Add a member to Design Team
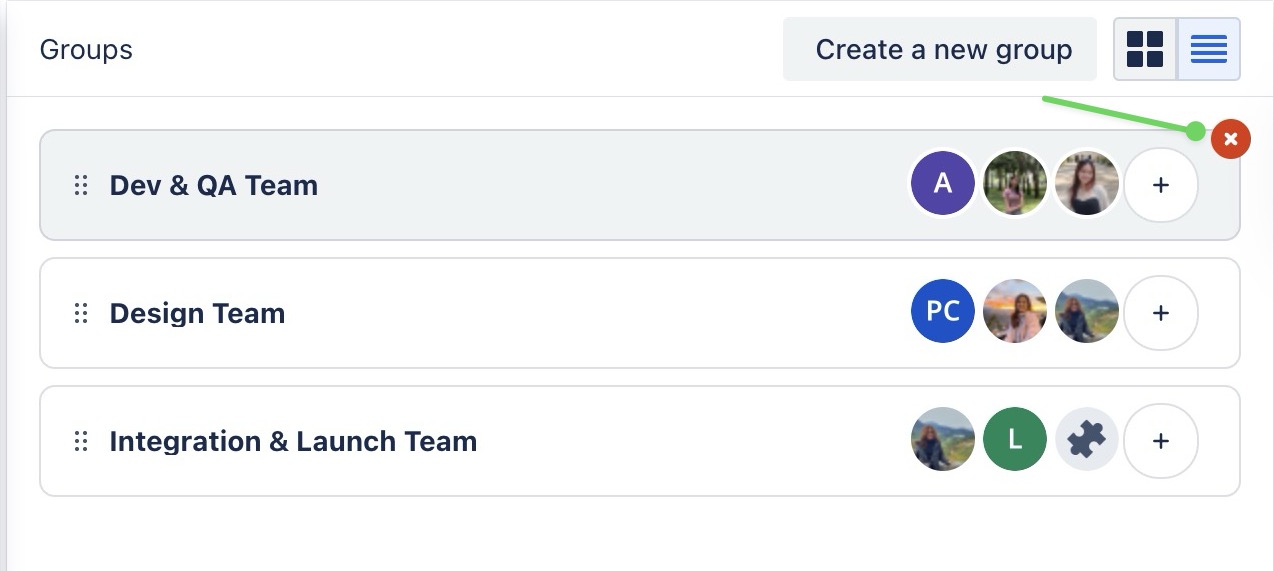Image resolution: width=1274 pixels, height=571 pixels. tap(1160, 313)
